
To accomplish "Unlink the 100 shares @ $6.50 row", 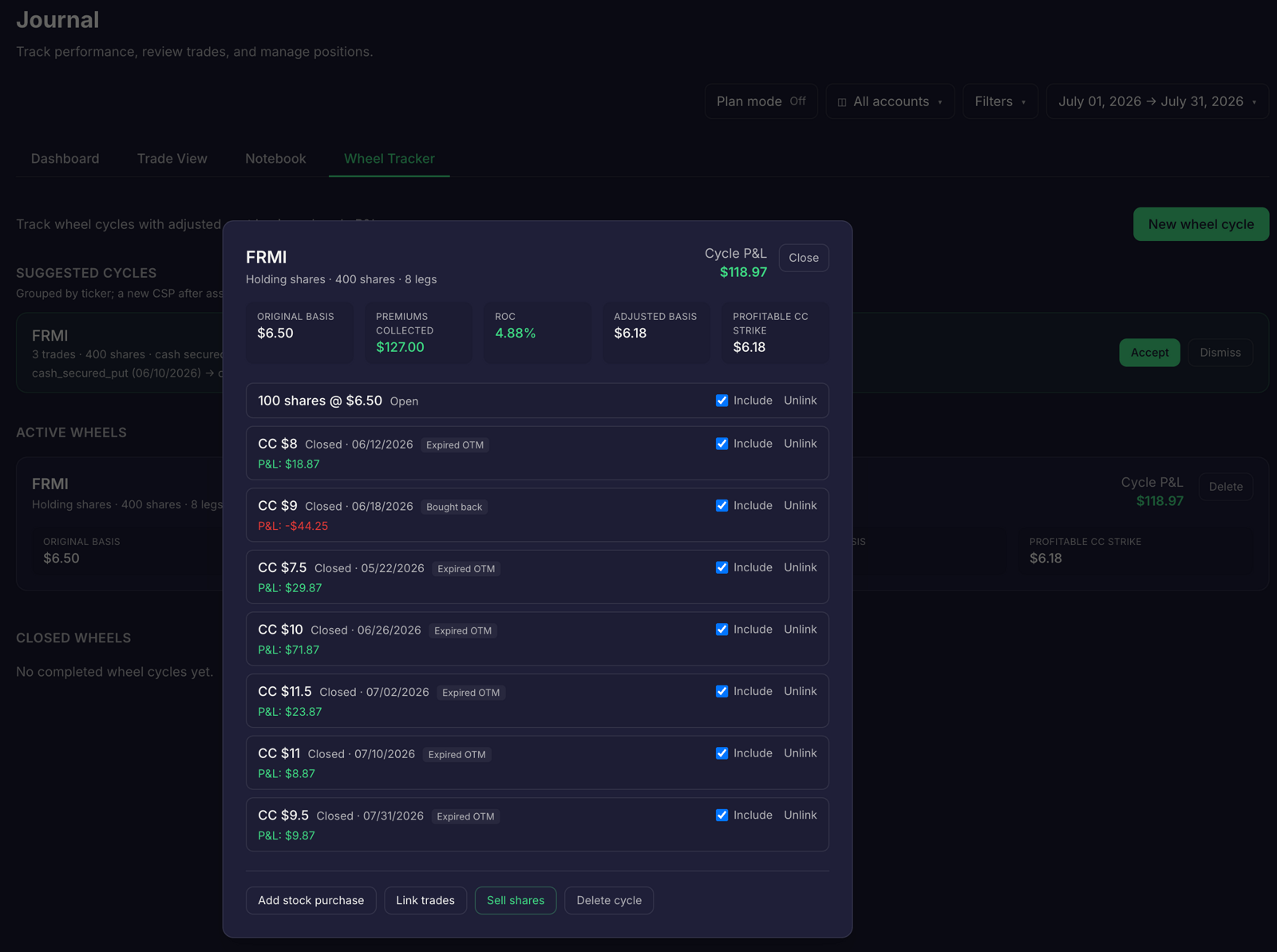I will (x=801, y=401).
